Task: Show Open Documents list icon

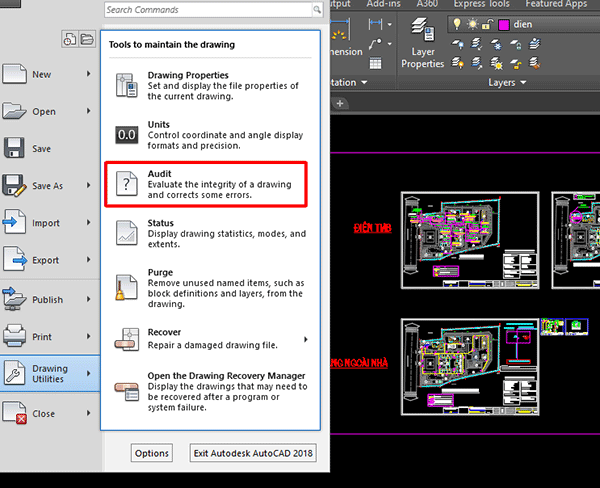Action: point(87,39)
